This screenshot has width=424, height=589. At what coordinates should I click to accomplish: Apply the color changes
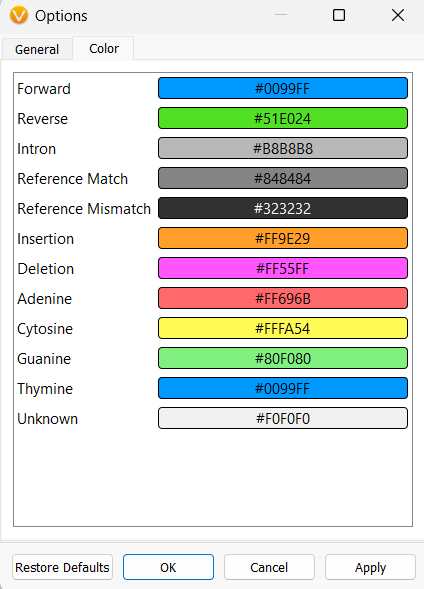[370, 567]
